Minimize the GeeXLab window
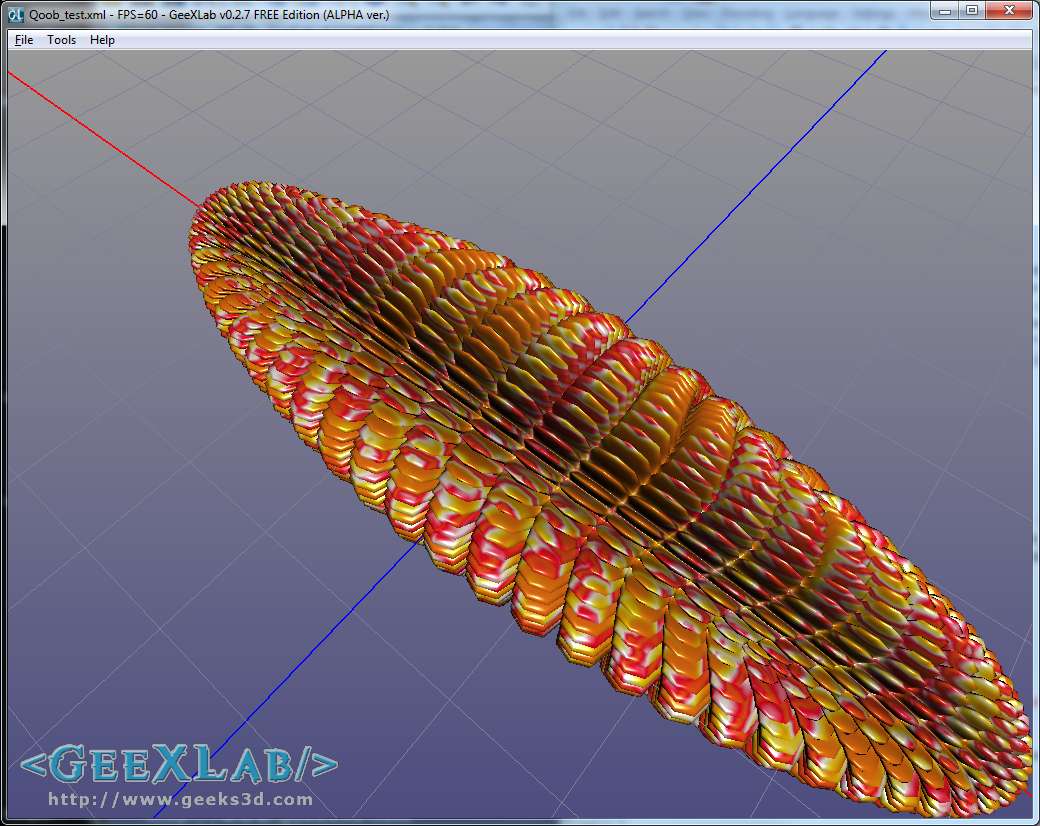This screenshot has width=1040, height=826. [x=944, y=11]
